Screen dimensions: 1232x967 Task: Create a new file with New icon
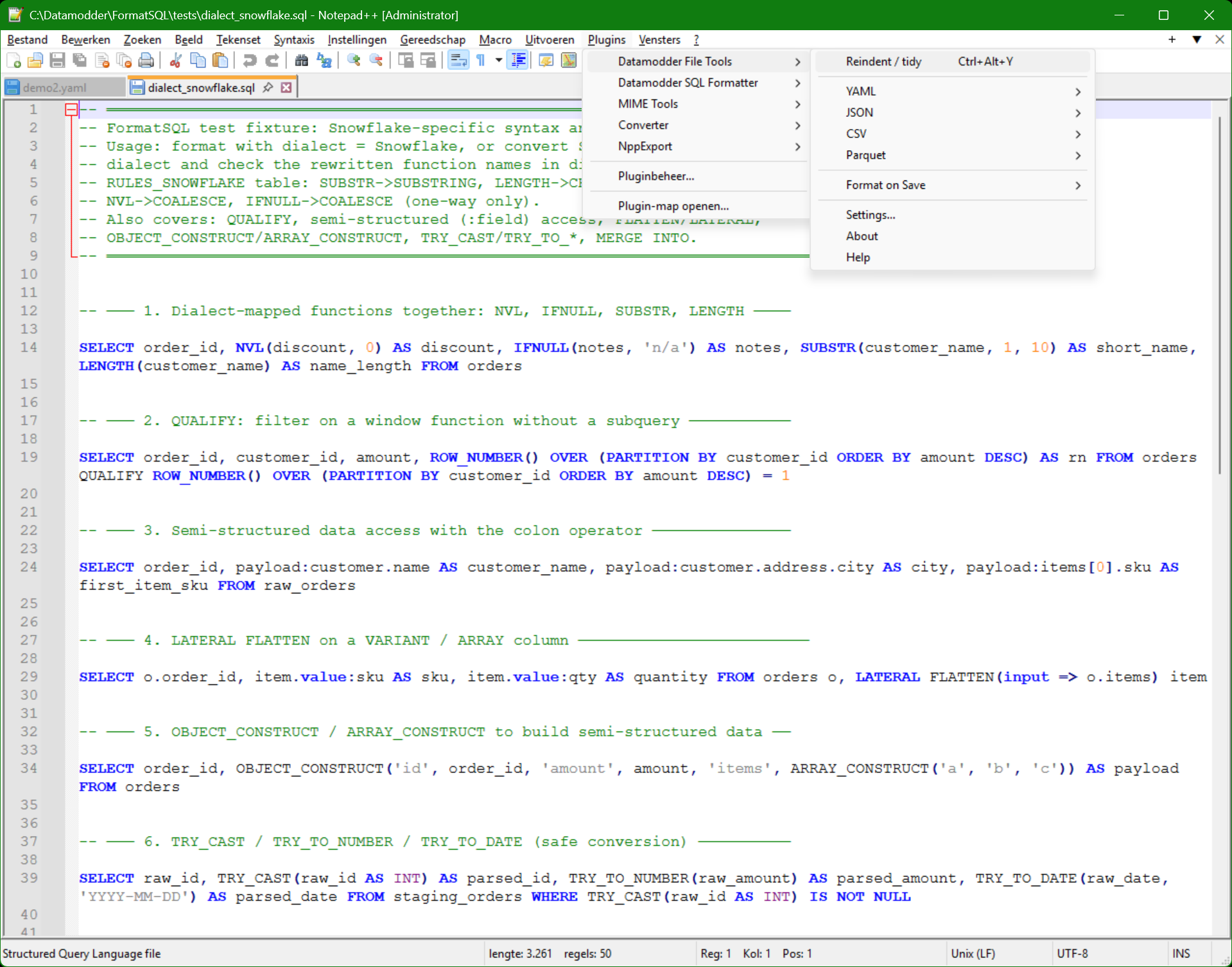point(13,60)
